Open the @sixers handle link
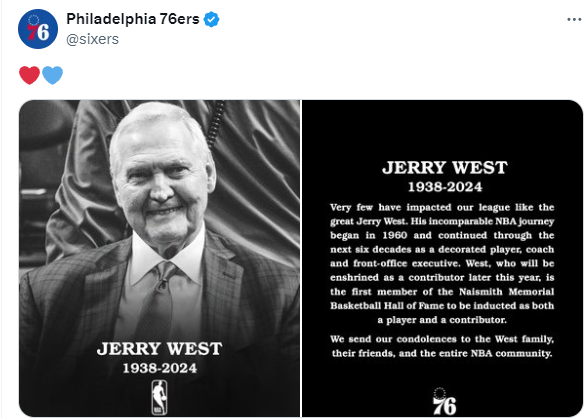 point(93,39)
